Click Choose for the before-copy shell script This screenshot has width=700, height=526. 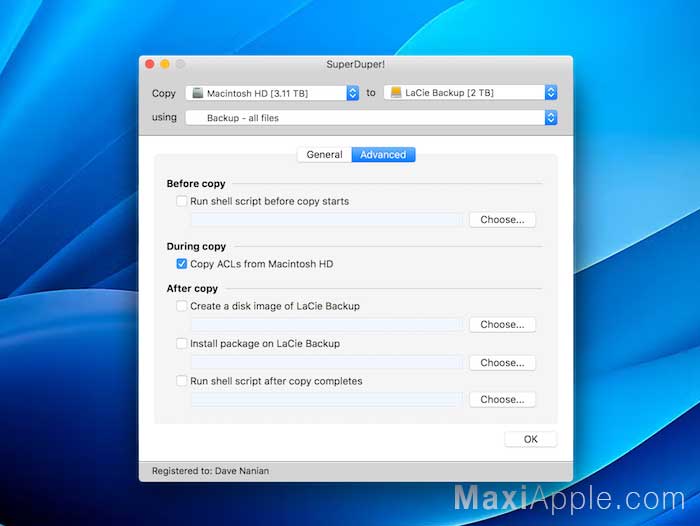click(502, 220)
